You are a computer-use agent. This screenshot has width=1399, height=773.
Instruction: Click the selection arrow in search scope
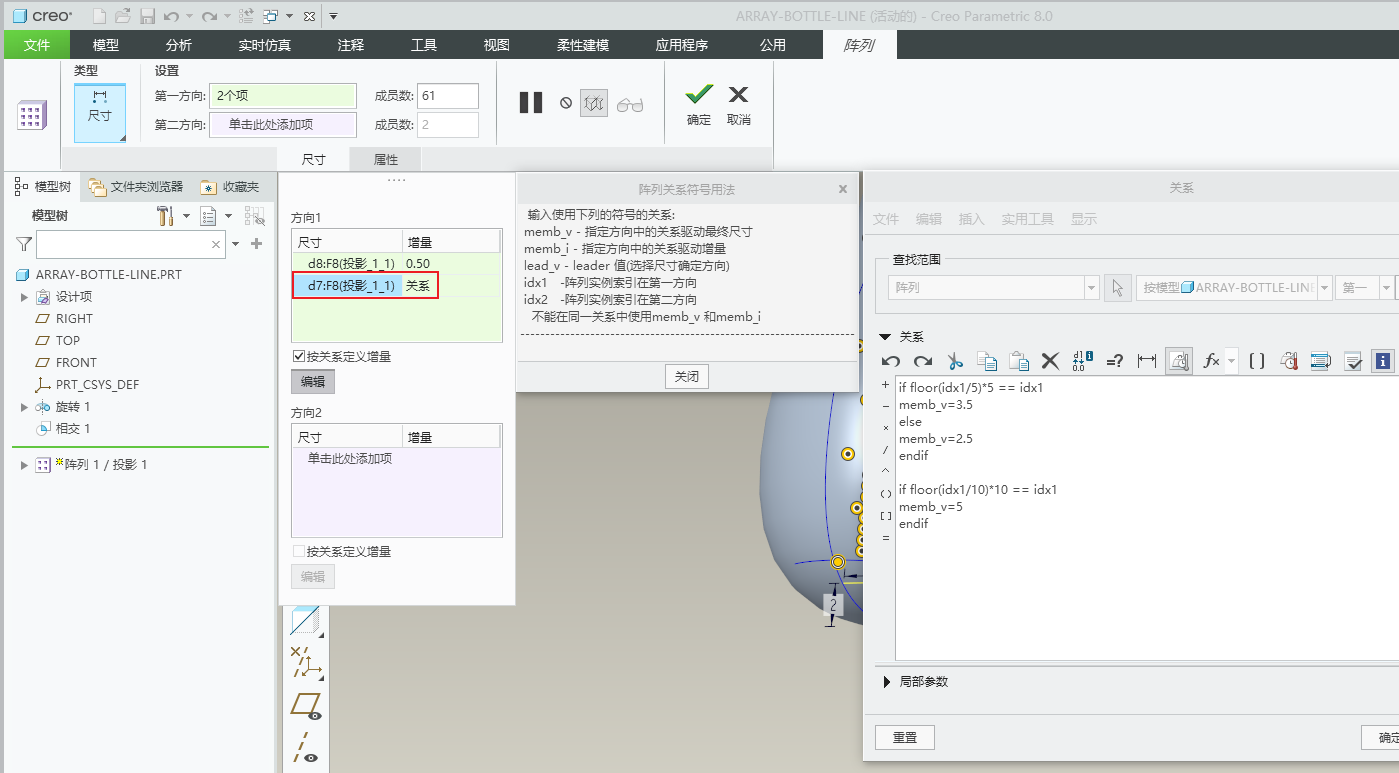point(1117,288)
